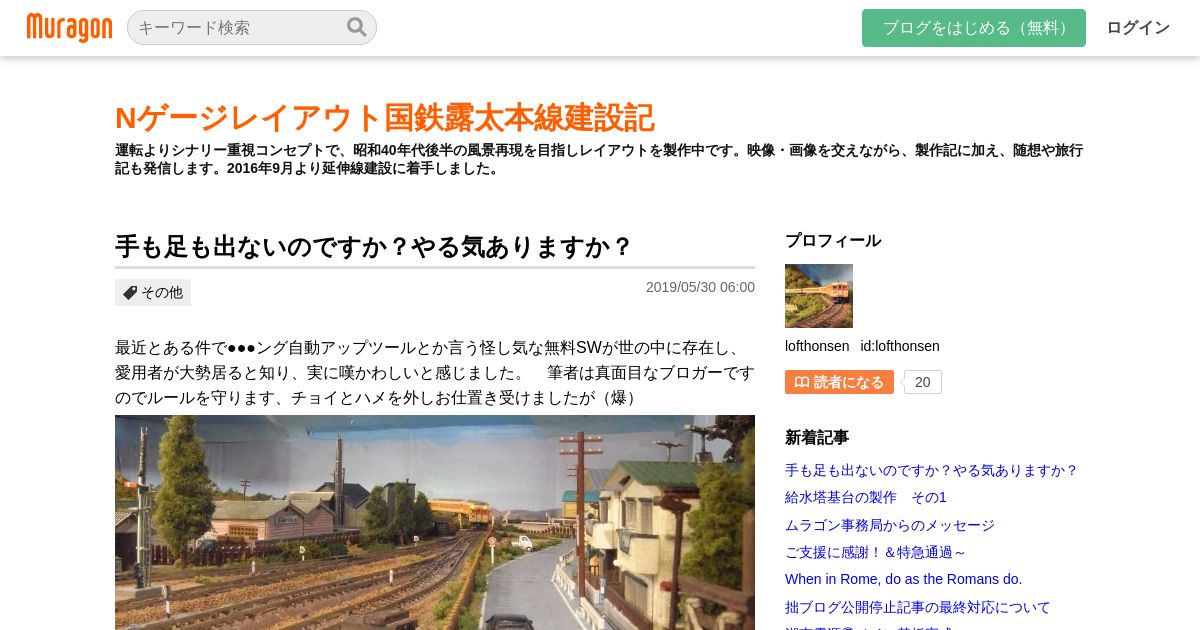Click article paragraph starting 最近とある件で
This screenshot has height=630, width=1200.
pos(435,372)
